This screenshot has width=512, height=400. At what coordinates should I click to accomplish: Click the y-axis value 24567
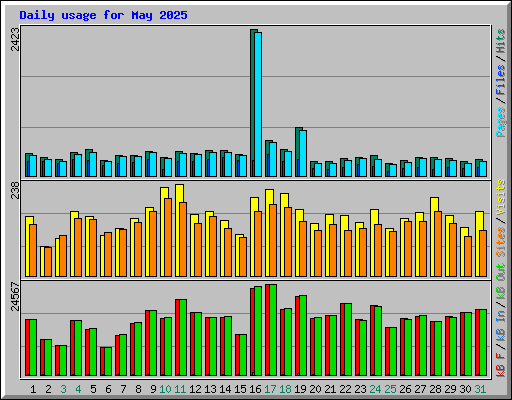pyautogui.click(x=15, y=296)
